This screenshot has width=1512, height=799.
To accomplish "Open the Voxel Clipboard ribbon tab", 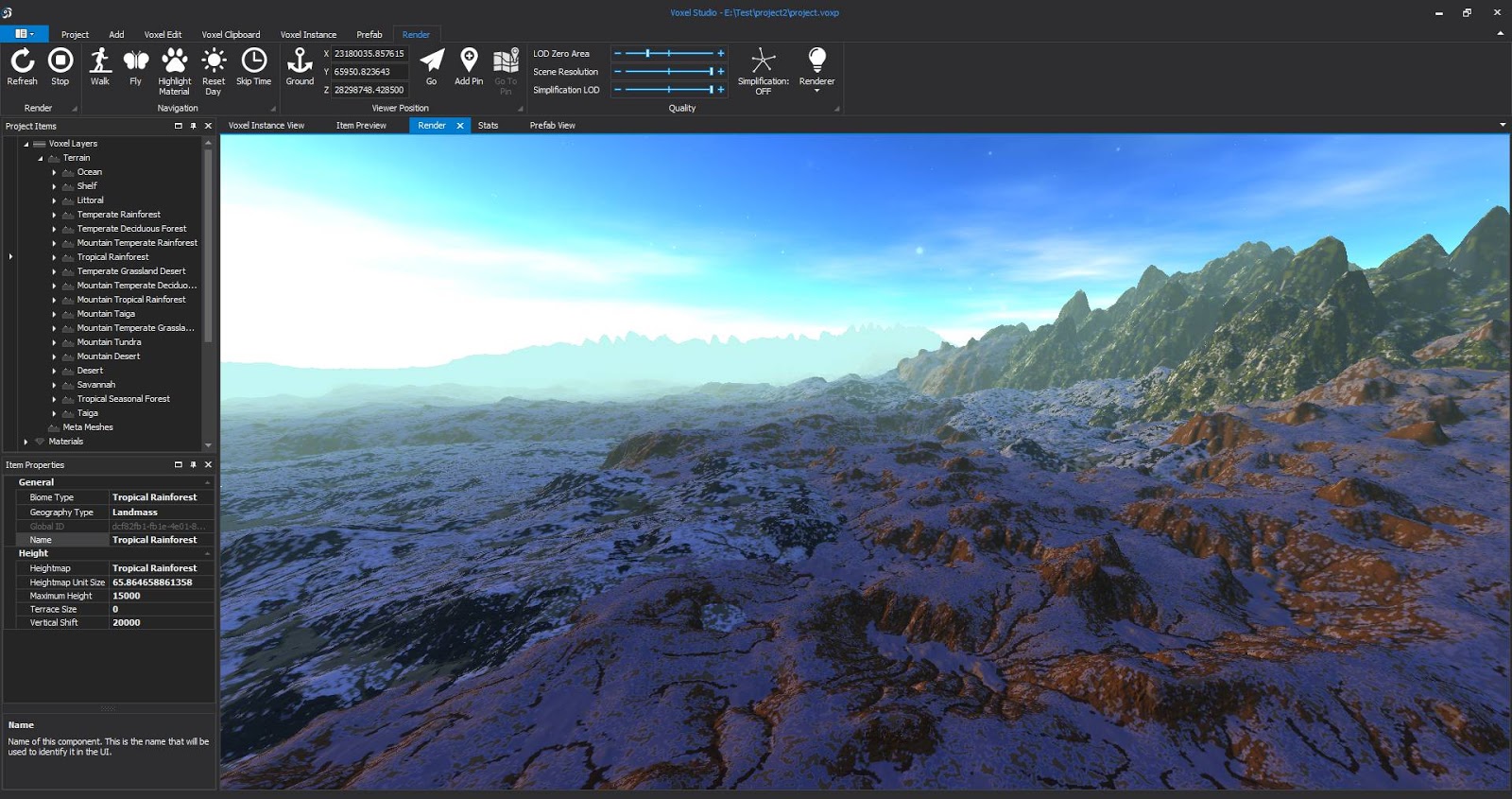I will 231,35.
